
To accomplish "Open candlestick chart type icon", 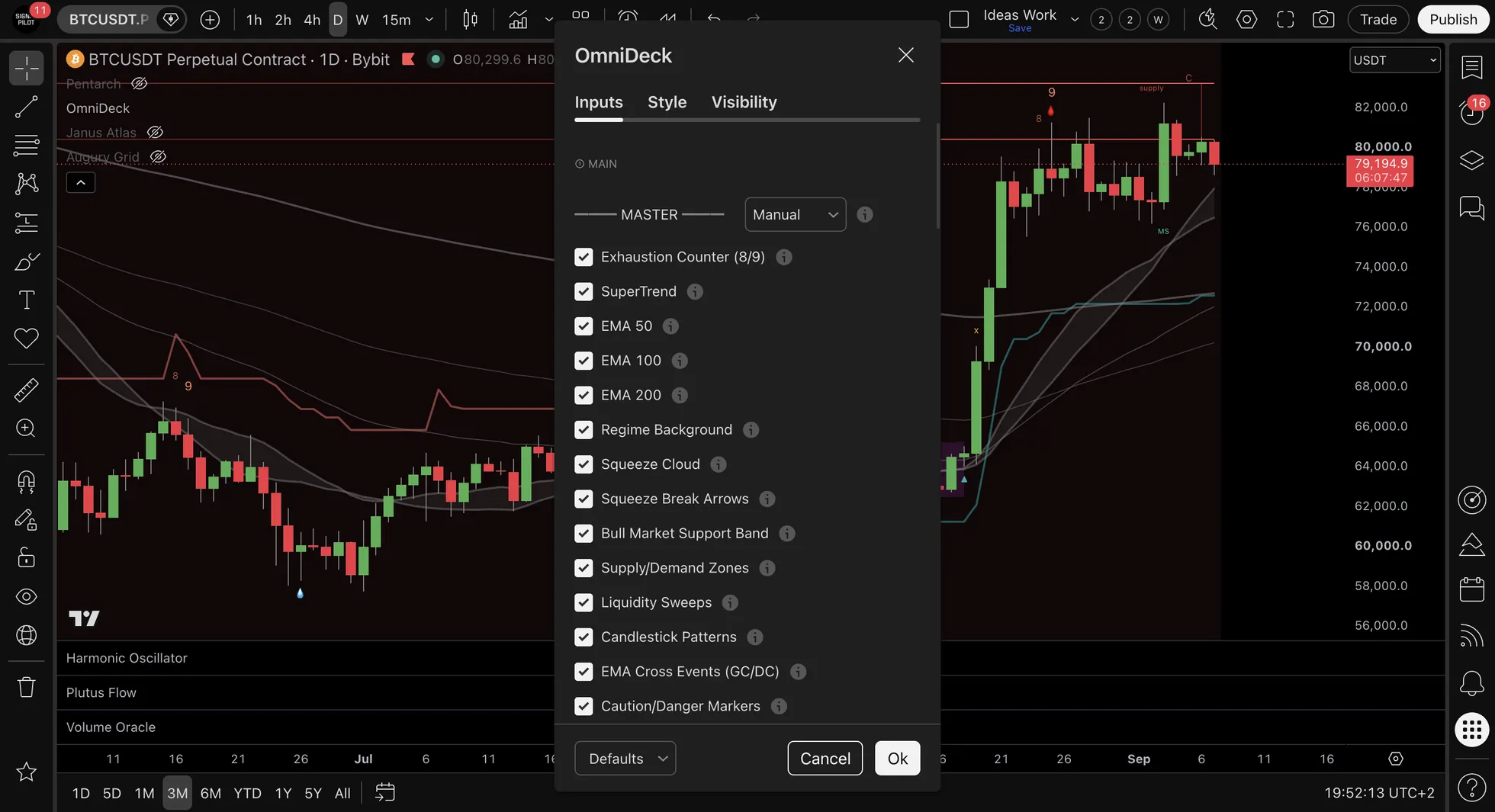I will tap(471, 20).
